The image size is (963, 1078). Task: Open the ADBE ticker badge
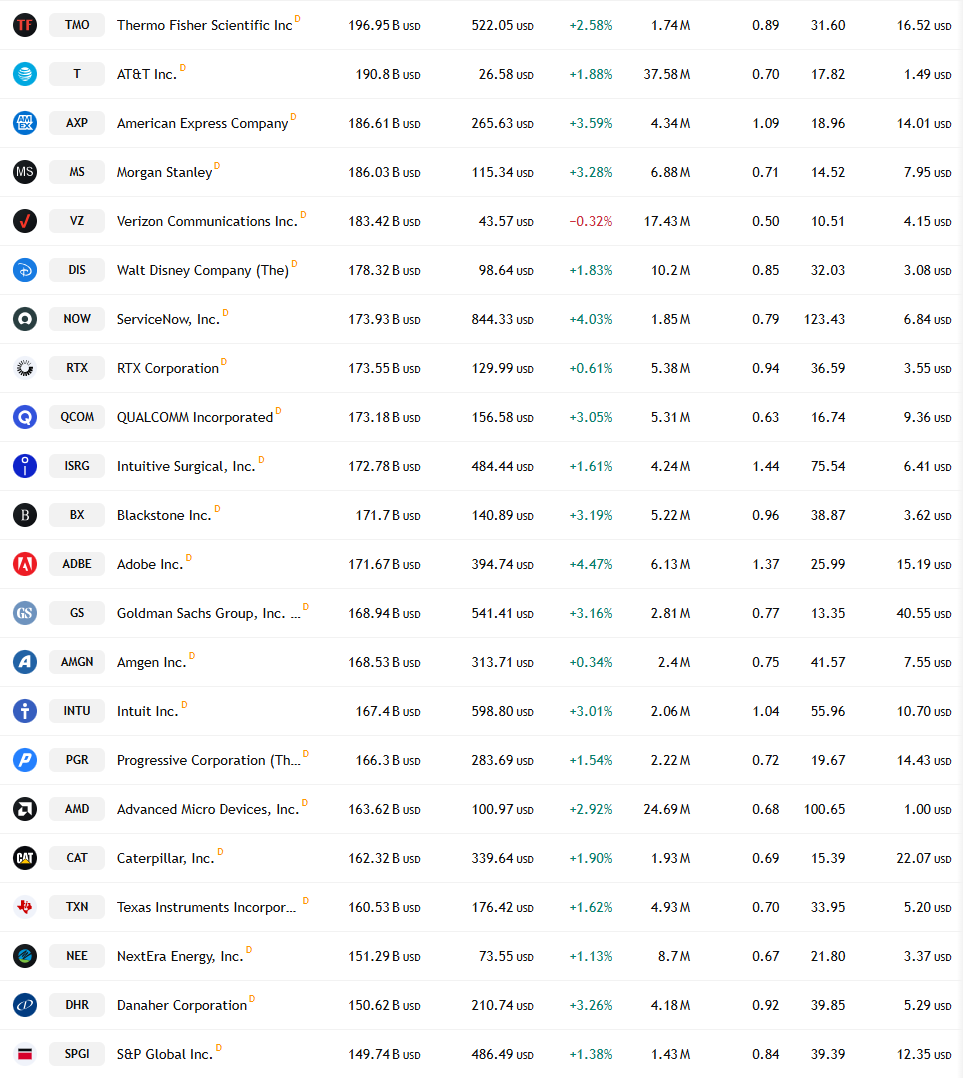(77, 564)
